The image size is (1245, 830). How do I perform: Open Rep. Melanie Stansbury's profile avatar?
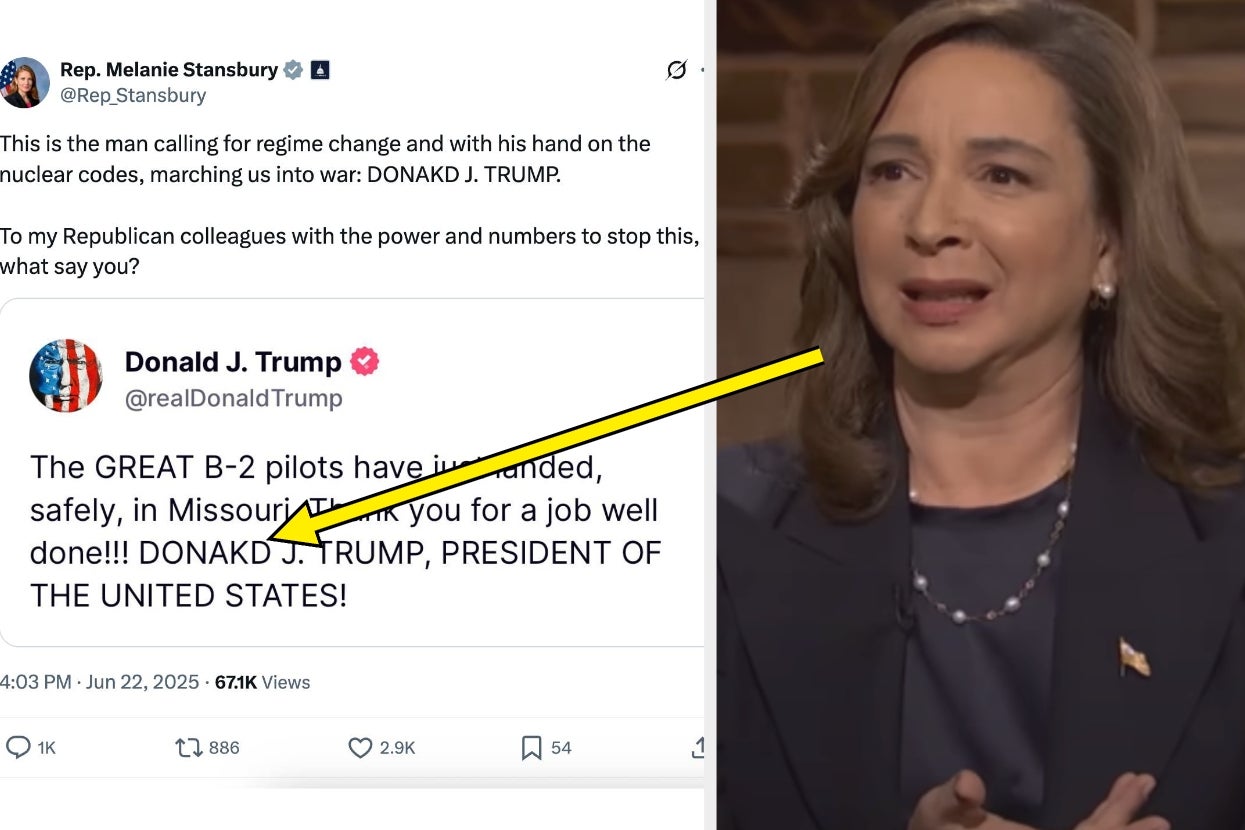point(22,83)
